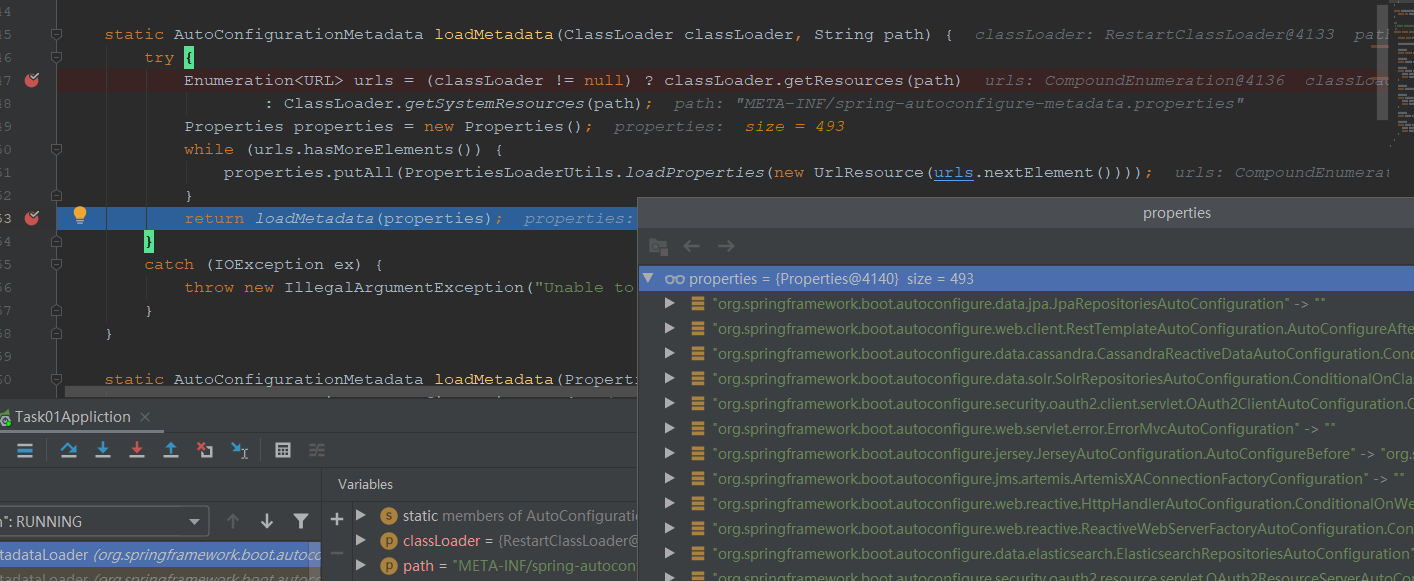Click the underlined urls in urls.nextElement()
The height and width of the screenshot is (581, 1414).
pos(954,172)
